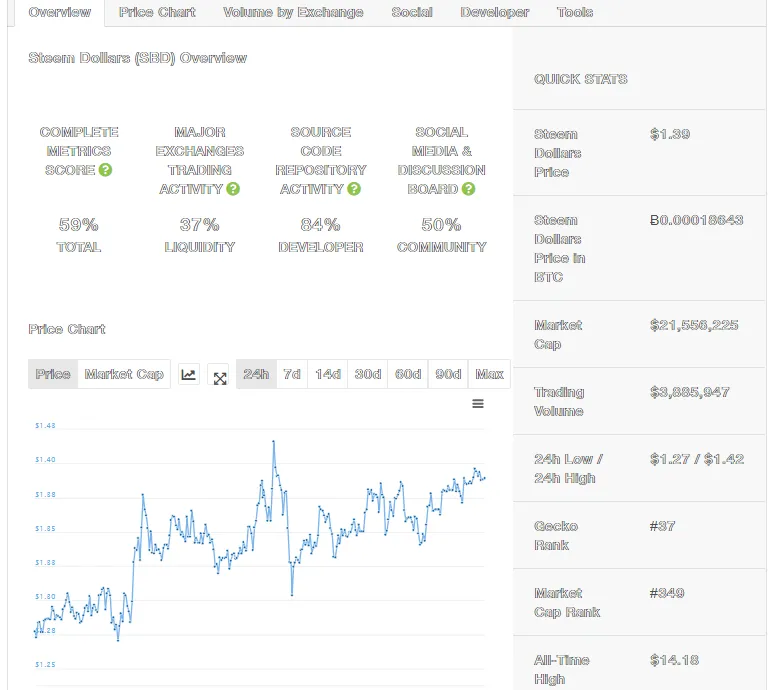Set chart range to Max

(490, 374)
